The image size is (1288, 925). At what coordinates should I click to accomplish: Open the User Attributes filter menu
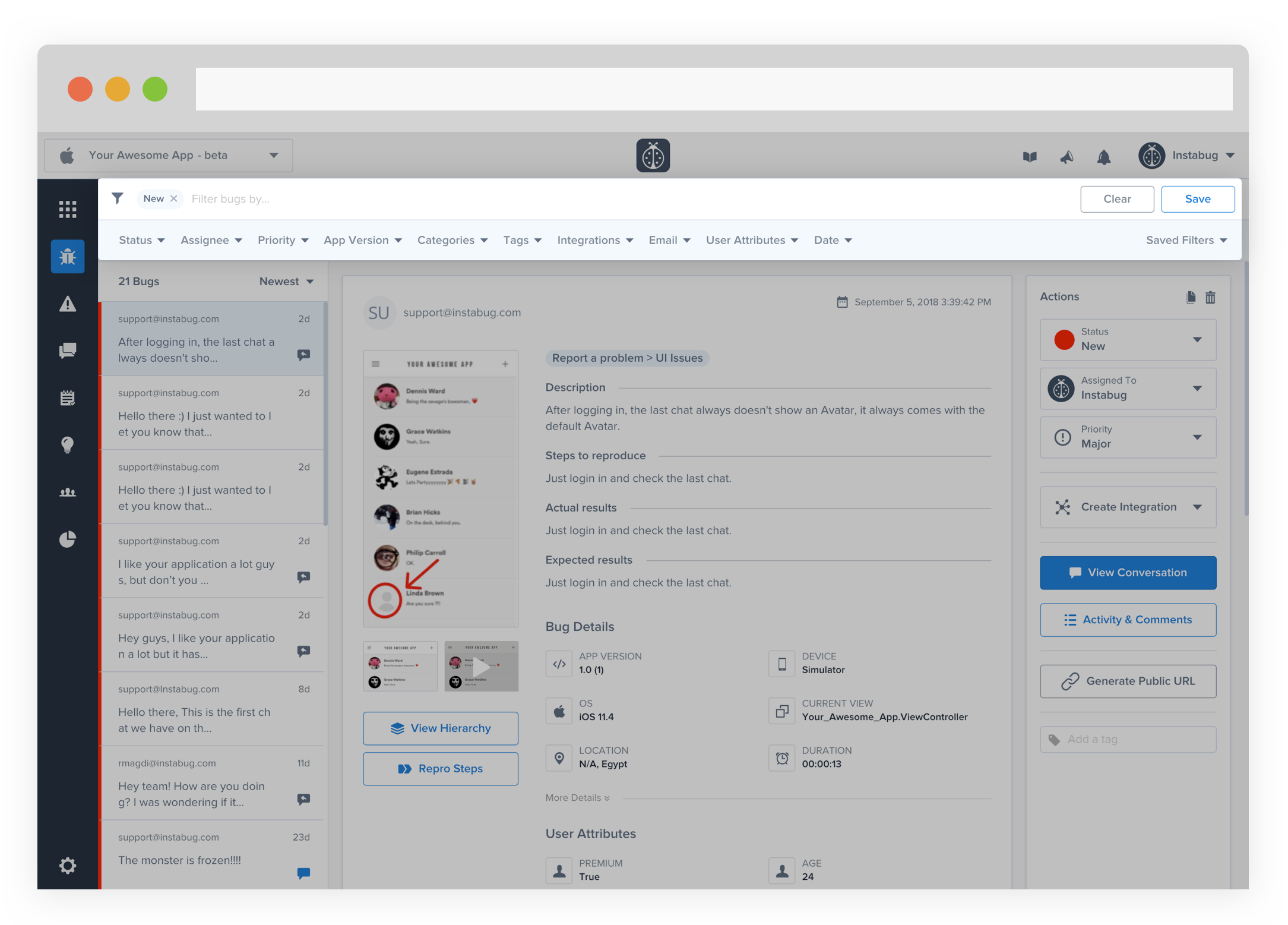pos(751,240)
